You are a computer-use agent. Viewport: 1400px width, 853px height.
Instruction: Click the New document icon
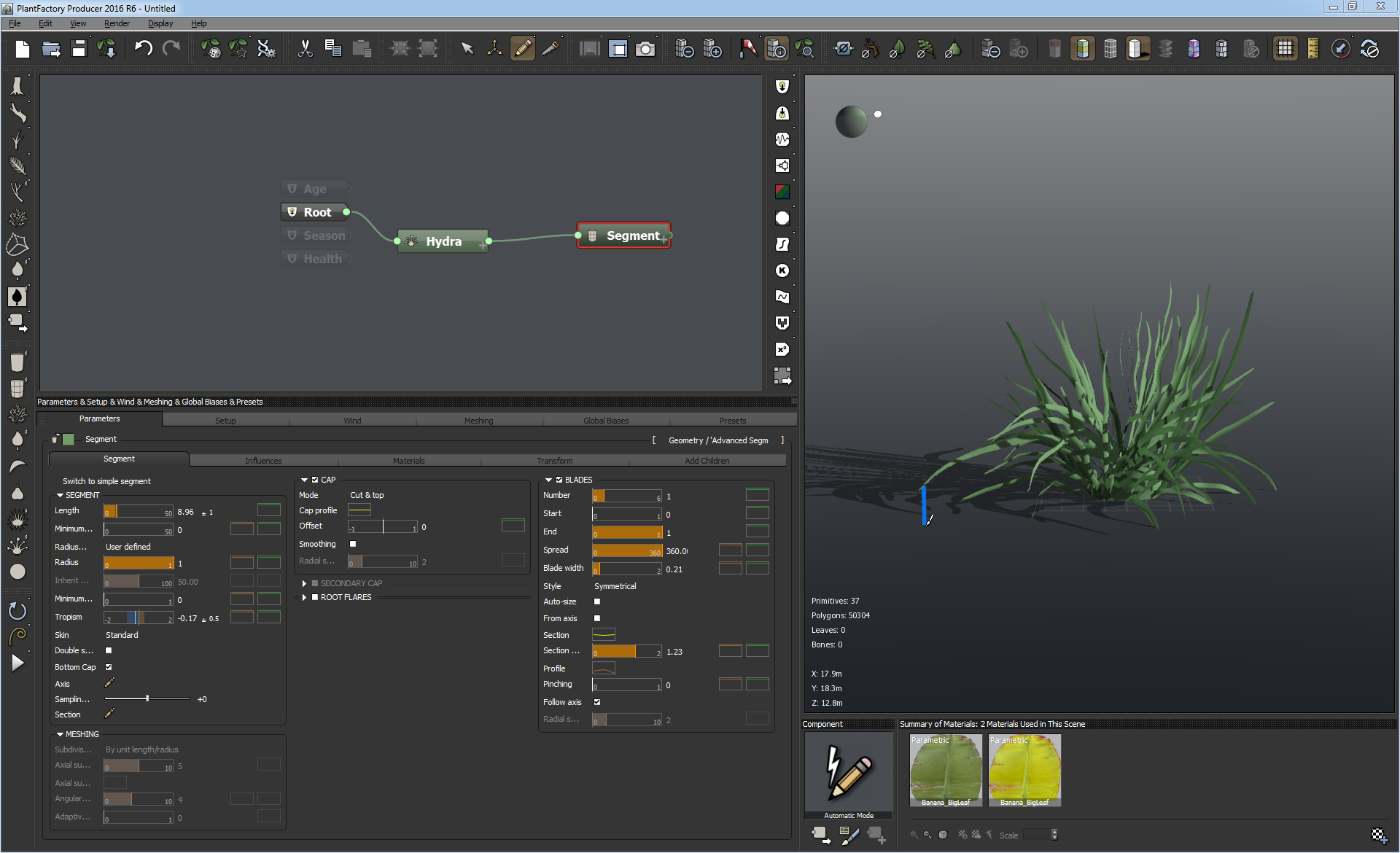coord(23,49)
